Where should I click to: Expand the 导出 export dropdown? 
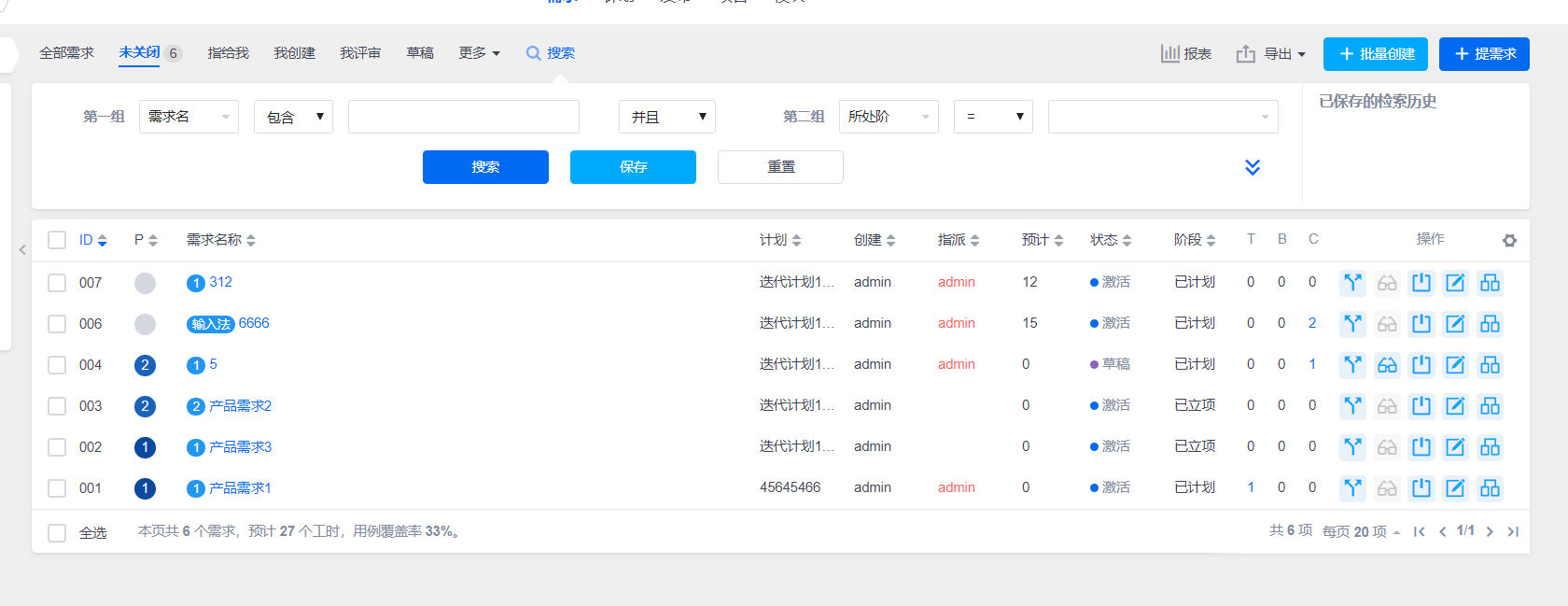pos(1271,54)
